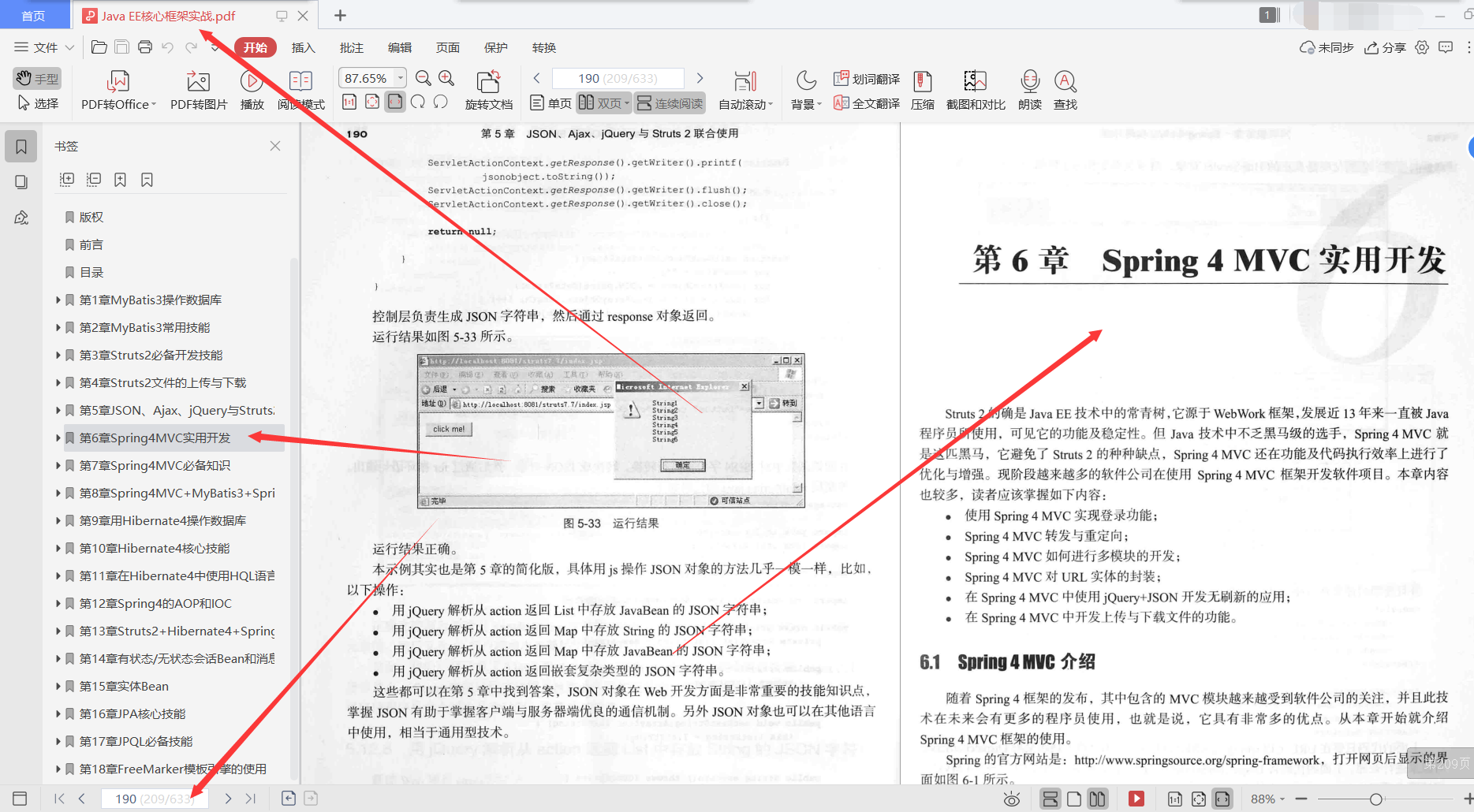
Task: Toggle double page icon in status bar
Action: click(x=1097, y=799)
